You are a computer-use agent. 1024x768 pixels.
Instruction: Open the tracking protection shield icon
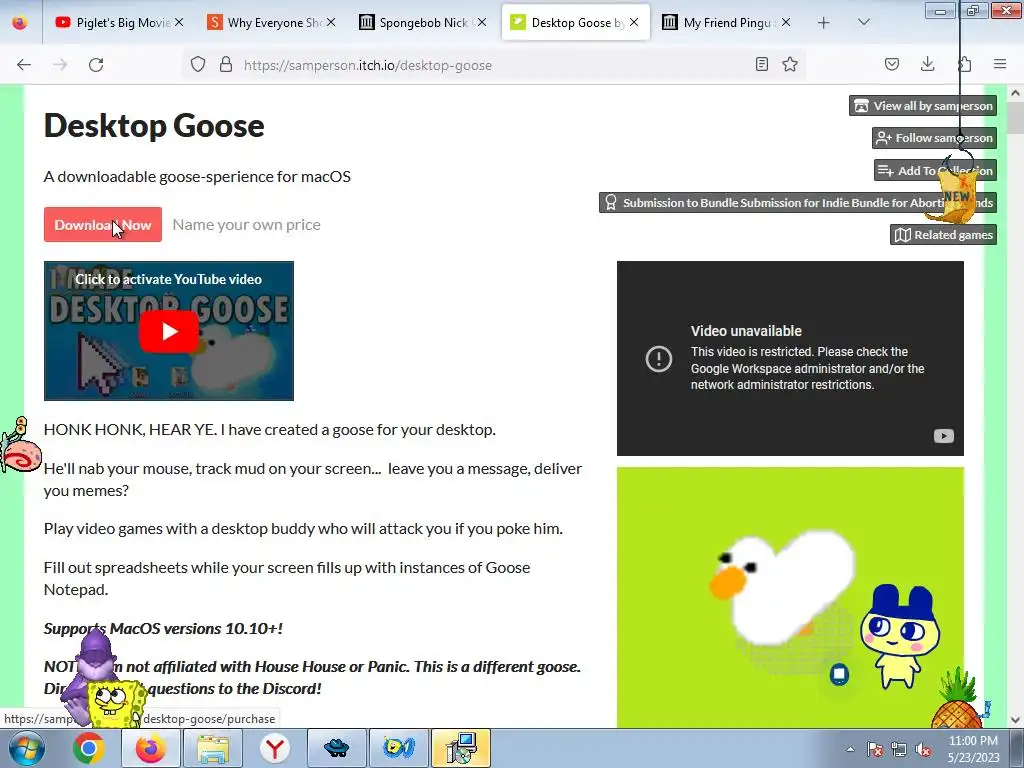(x=198, y=65)
